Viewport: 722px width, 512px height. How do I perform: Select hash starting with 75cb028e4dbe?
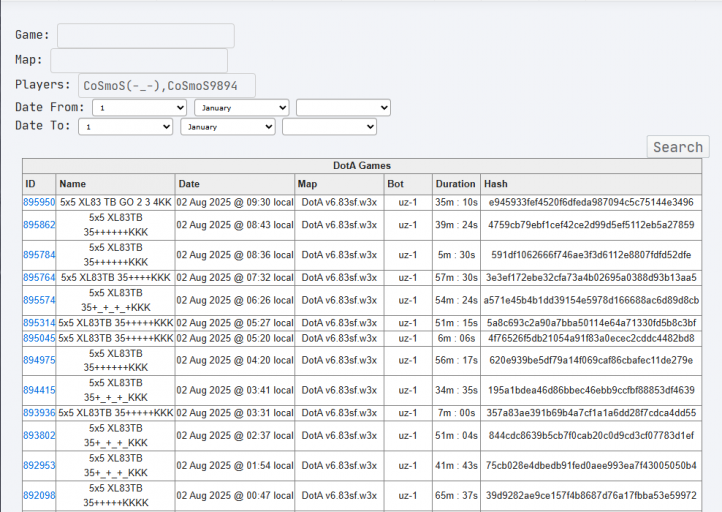click(x=591, y=465)
